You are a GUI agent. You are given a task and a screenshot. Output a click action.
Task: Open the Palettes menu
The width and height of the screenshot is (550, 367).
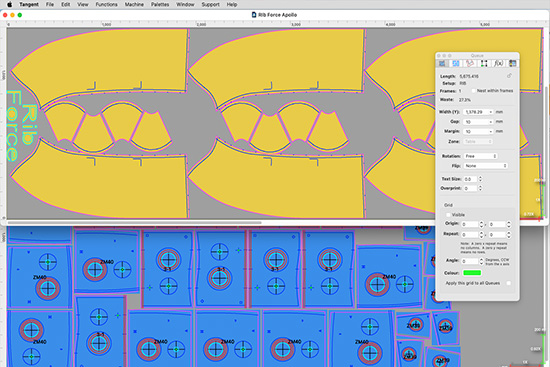160,5
